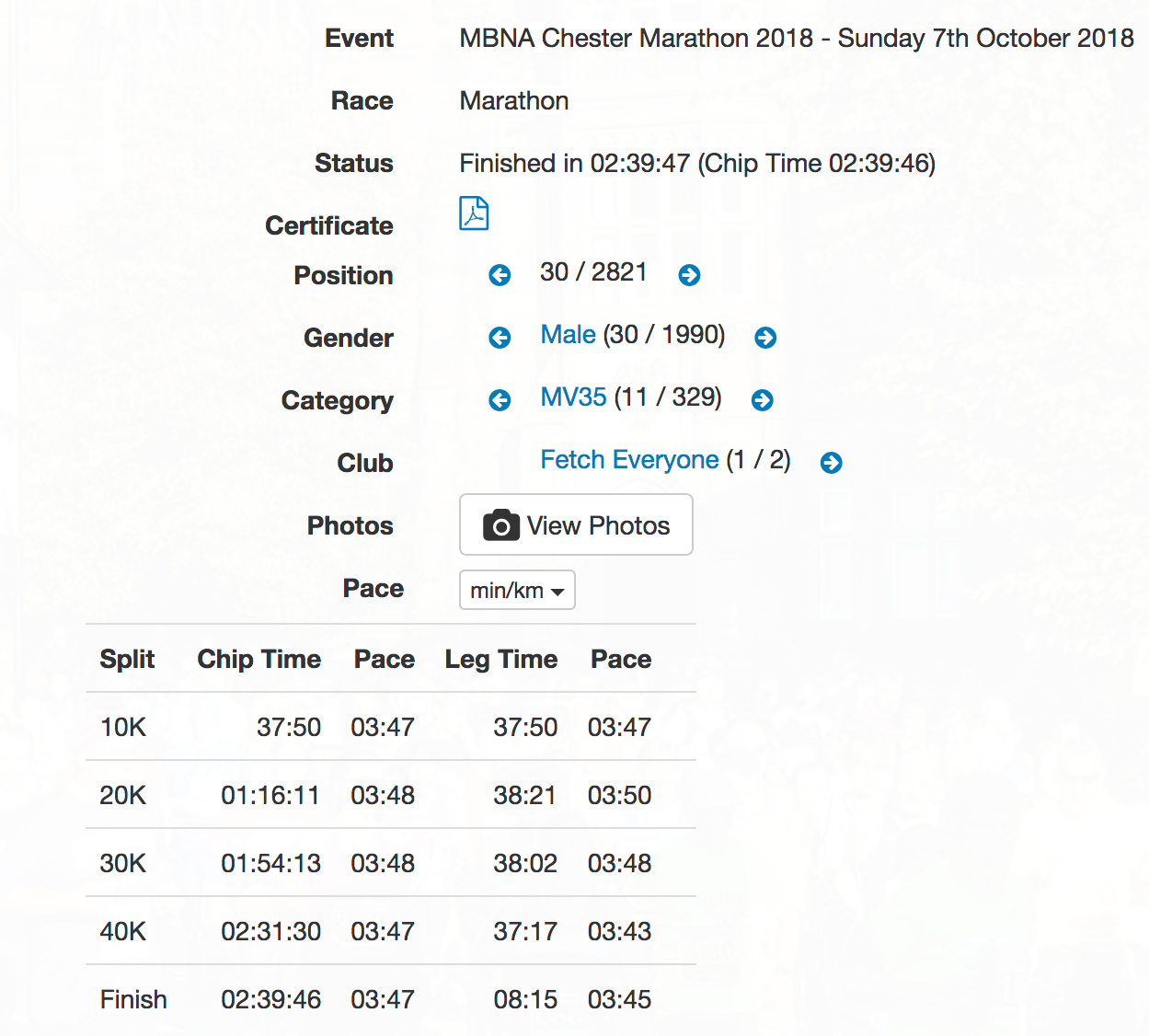Open the PDF certificate icon

474,213
